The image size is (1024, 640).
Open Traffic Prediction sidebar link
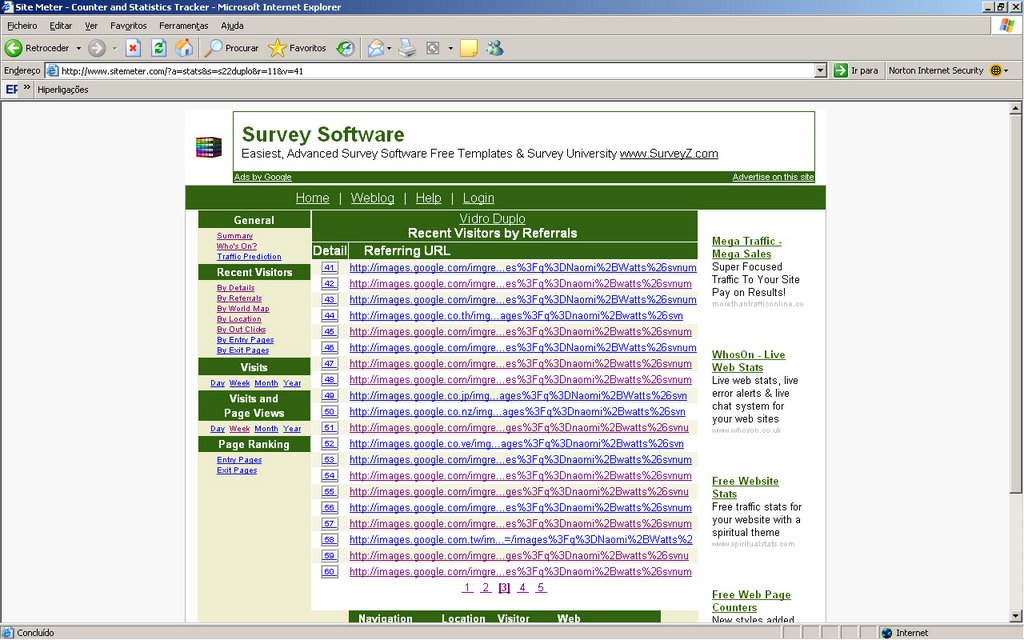pos(249,257)
